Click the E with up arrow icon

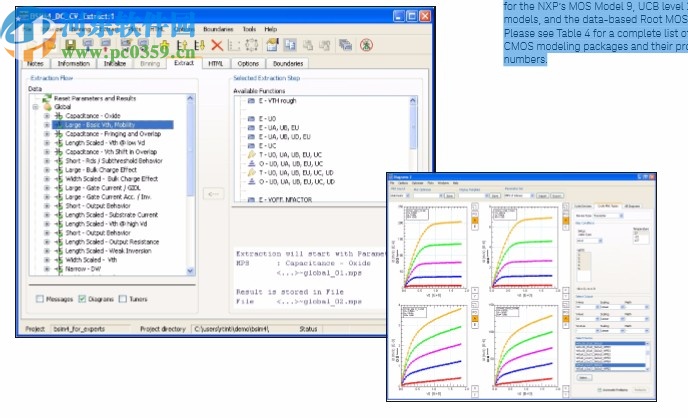tap(182, 45)
